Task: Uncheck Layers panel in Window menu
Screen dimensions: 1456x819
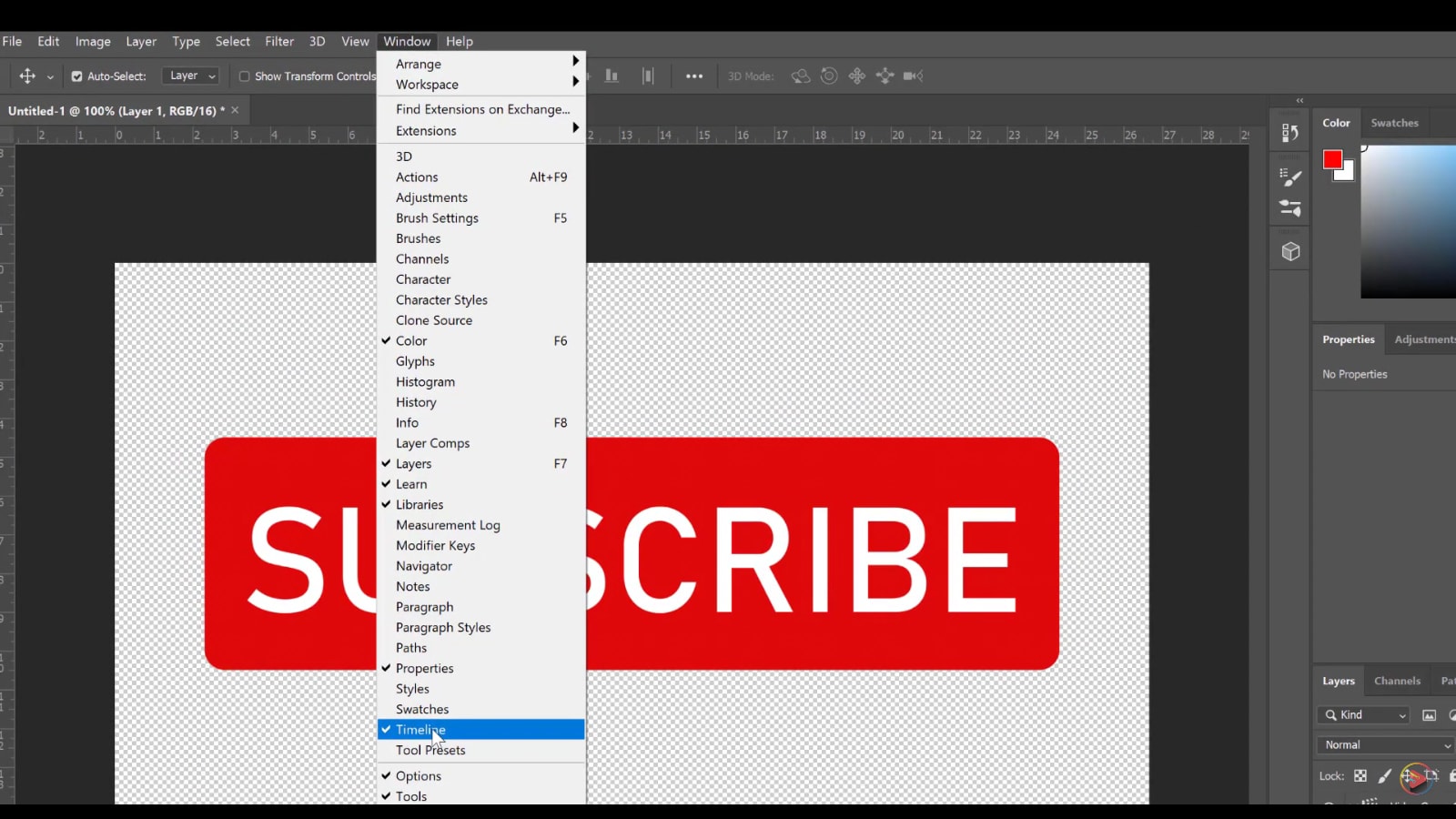Action: click(x=480, y=464)
